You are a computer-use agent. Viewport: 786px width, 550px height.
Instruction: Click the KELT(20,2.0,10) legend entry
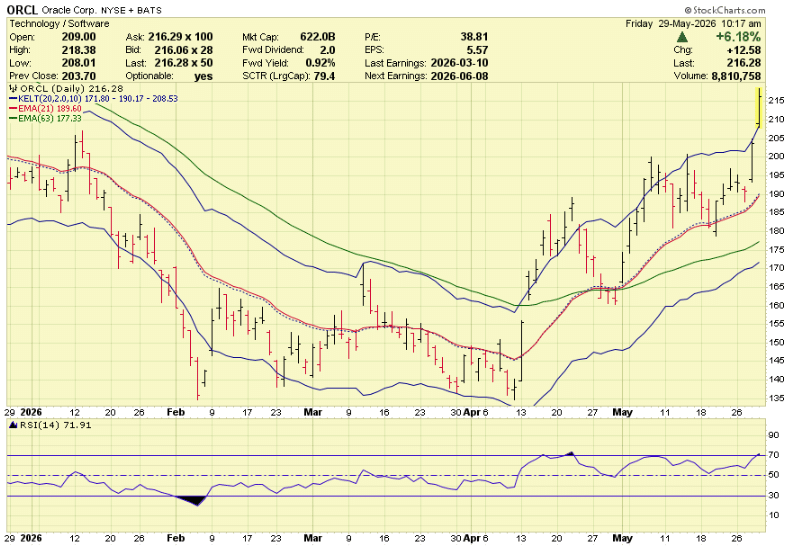[94, 99]
